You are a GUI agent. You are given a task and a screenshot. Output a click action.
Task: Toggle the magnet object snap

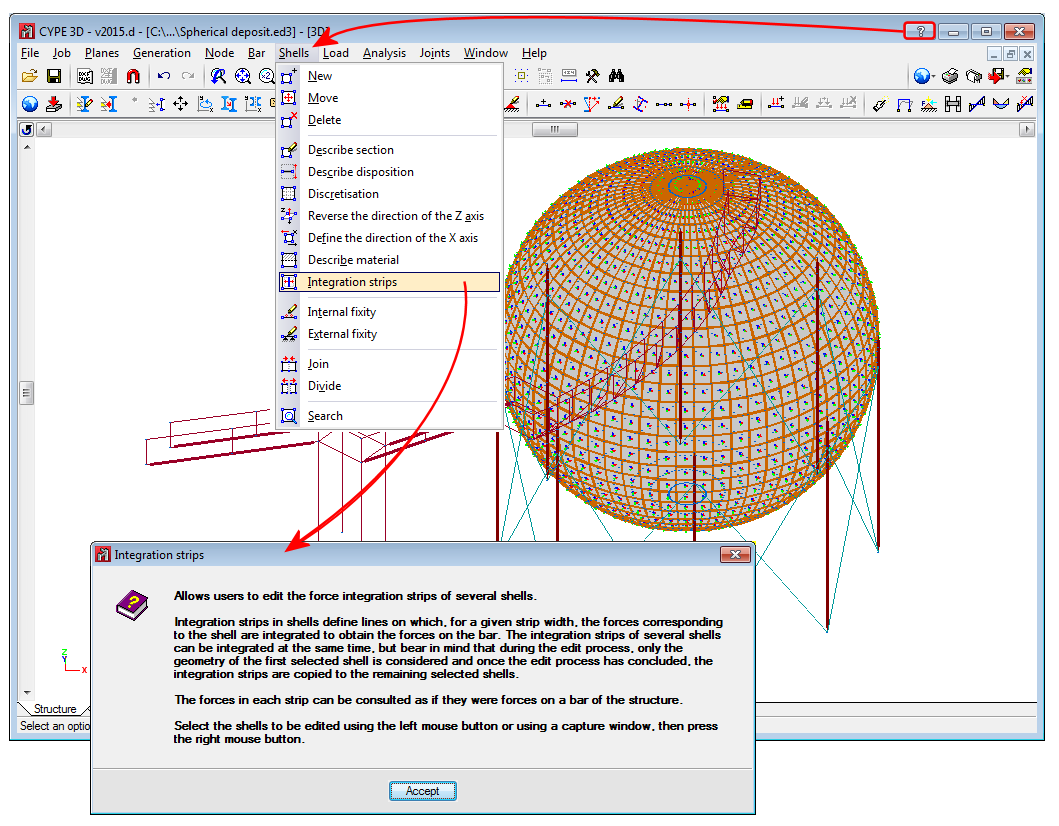133,76
